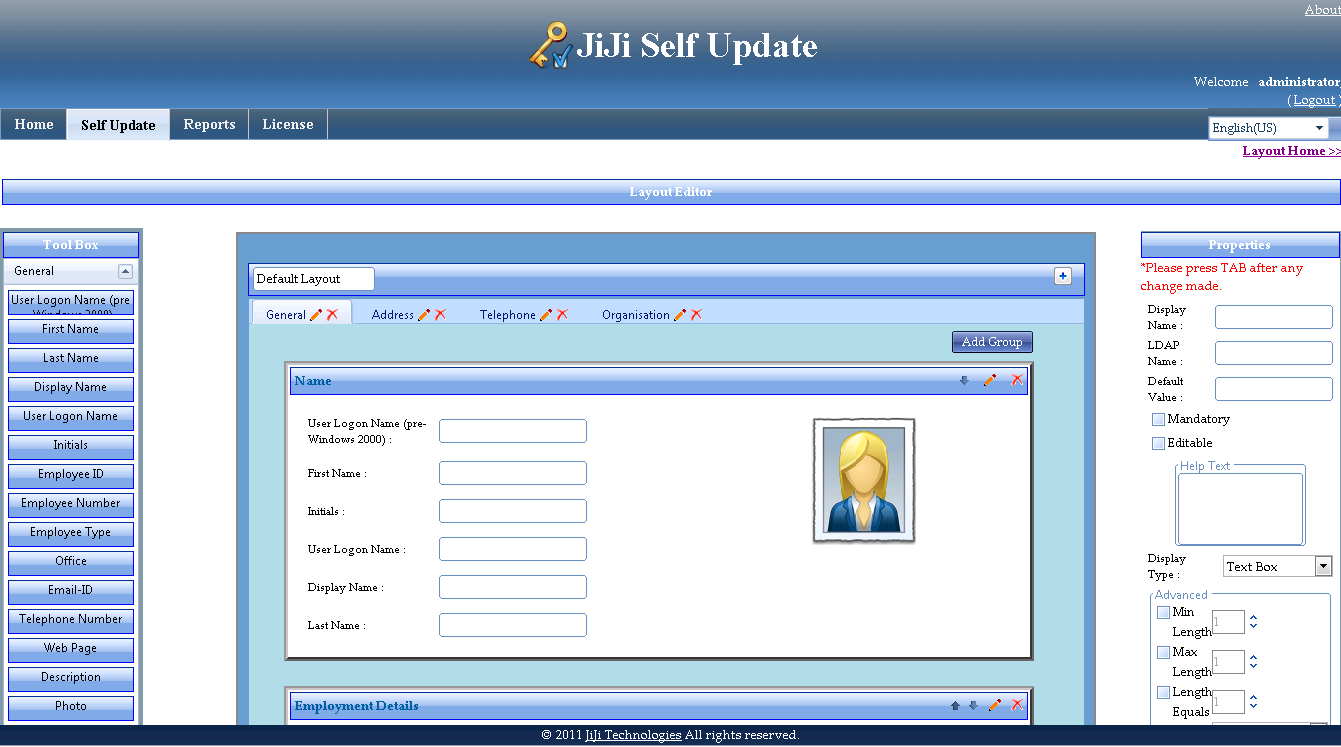This screenshot has height=747, width=1341.
Task: Edit the Telephone tab pencil icon
Action: pos(546,314)
